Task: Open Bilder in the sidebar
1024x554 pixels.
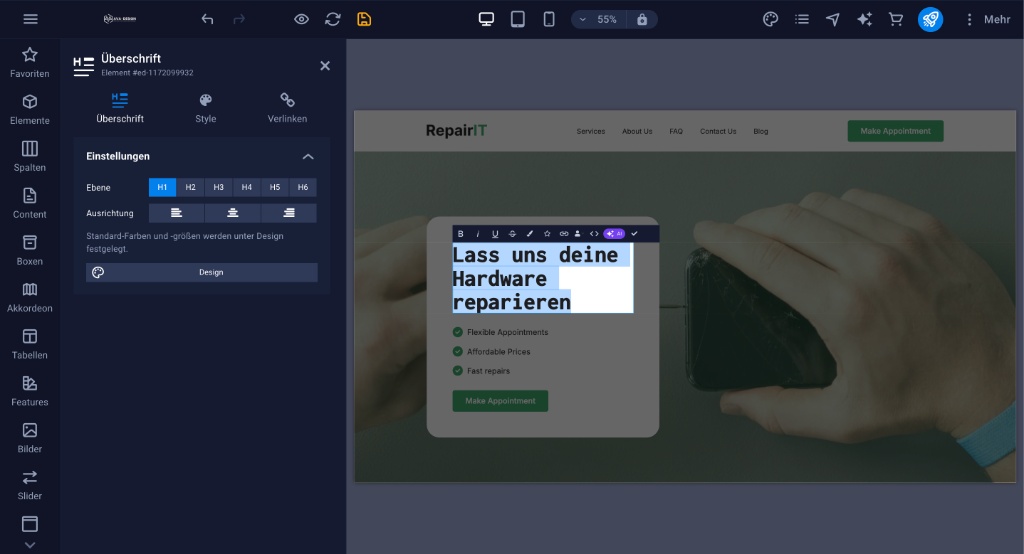Action: (x=29, y=438)
